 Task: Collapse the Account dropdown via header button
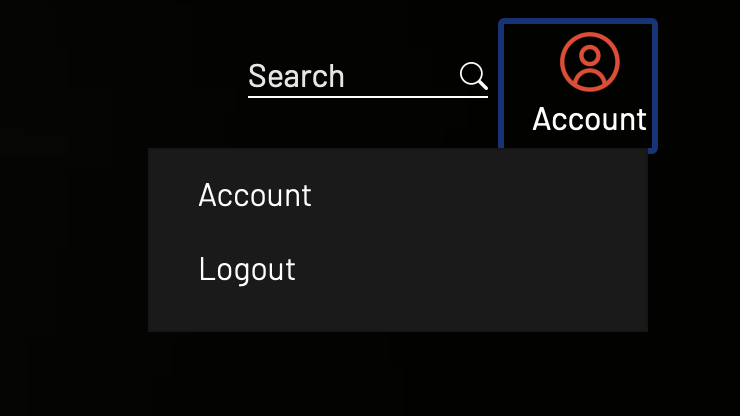tap(578, 85)
